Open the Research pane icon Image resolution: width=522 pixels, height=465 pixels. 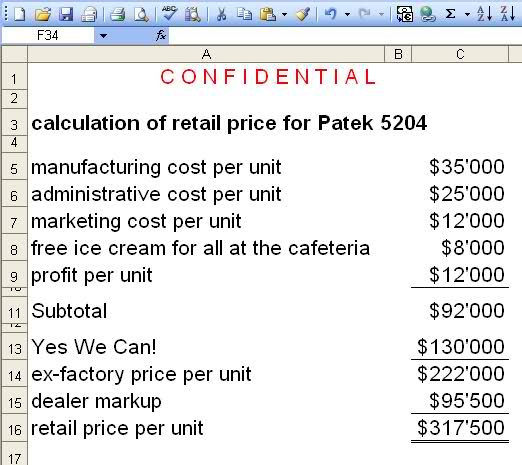tap(193, 14)
